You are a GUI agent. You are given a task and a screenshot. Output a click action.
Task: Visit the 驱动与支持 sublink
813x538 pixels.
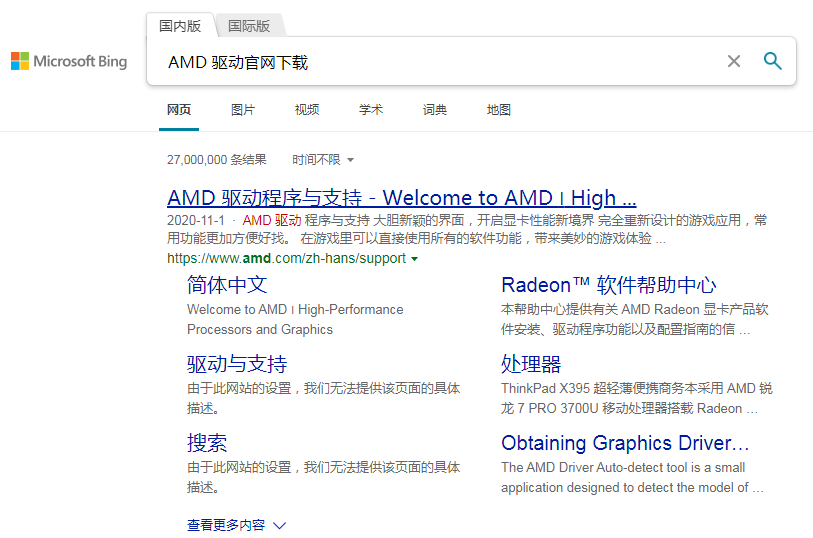237,364
